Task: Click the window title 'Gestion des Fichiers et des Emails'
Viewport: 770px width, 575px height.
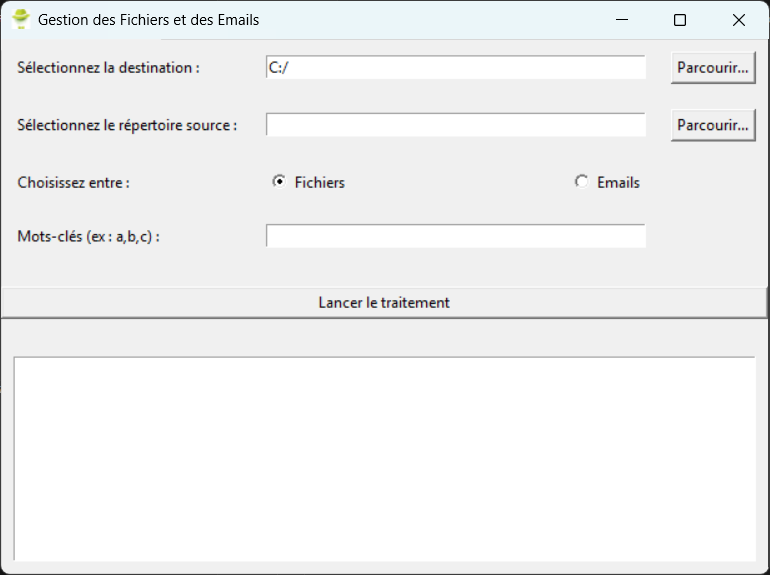Action: click(x=148, y=20)
